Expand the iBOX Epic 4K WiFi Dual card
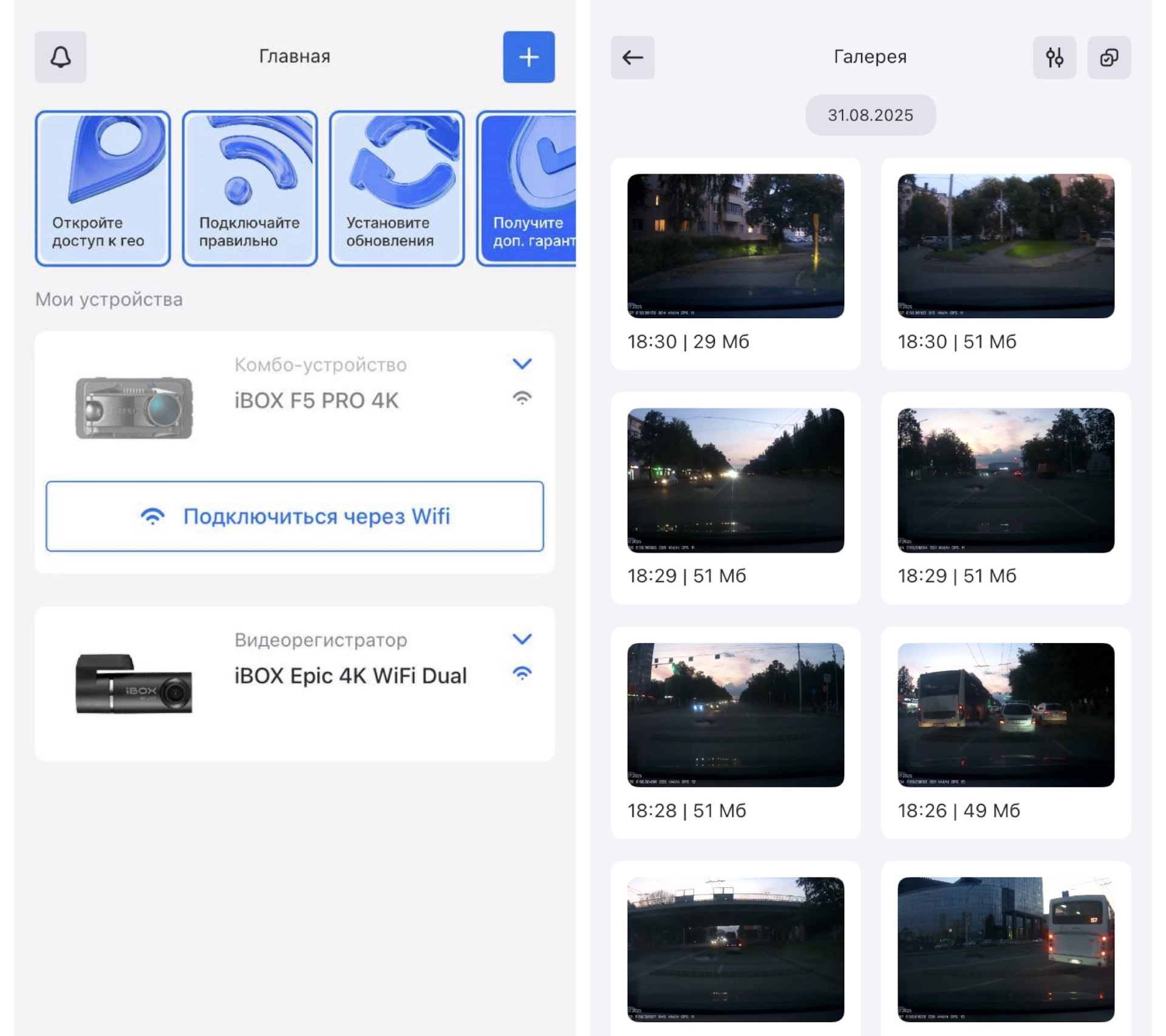 pos(522,639)
